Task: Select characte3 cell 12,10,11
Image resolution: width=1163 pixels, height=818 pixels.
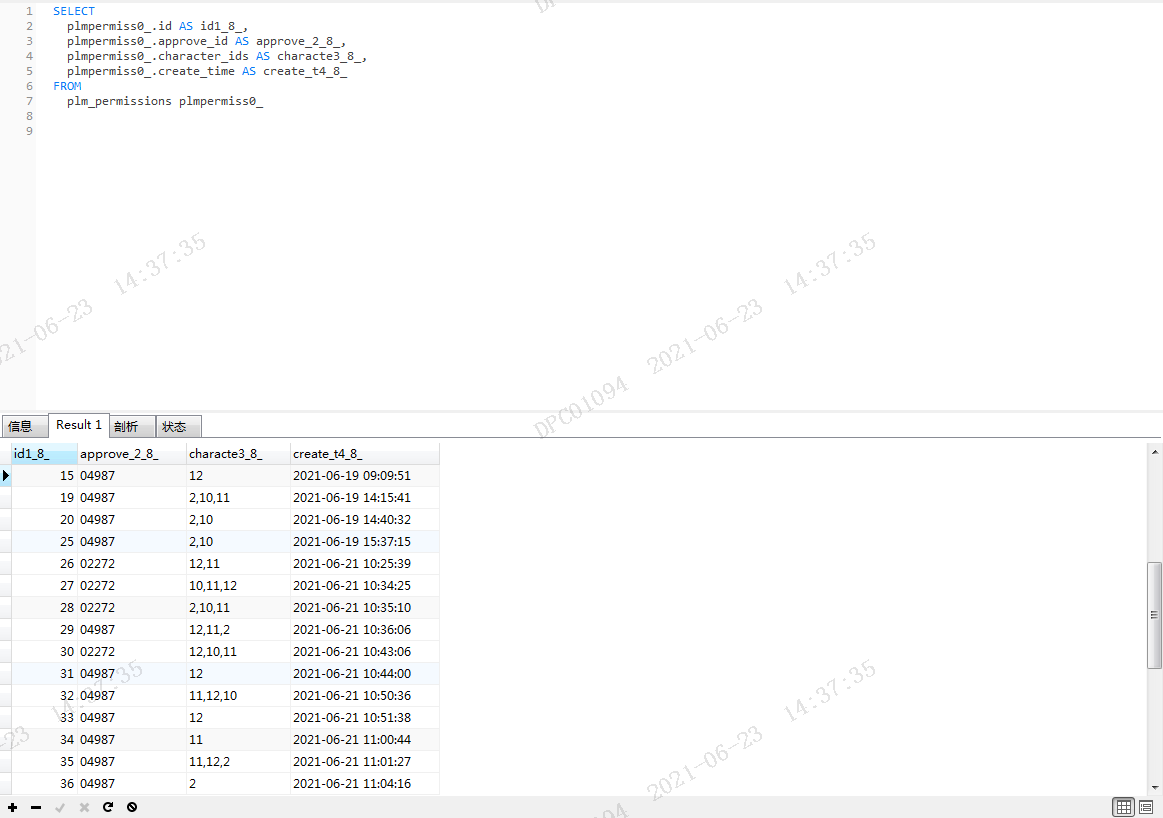Action: 237,652
